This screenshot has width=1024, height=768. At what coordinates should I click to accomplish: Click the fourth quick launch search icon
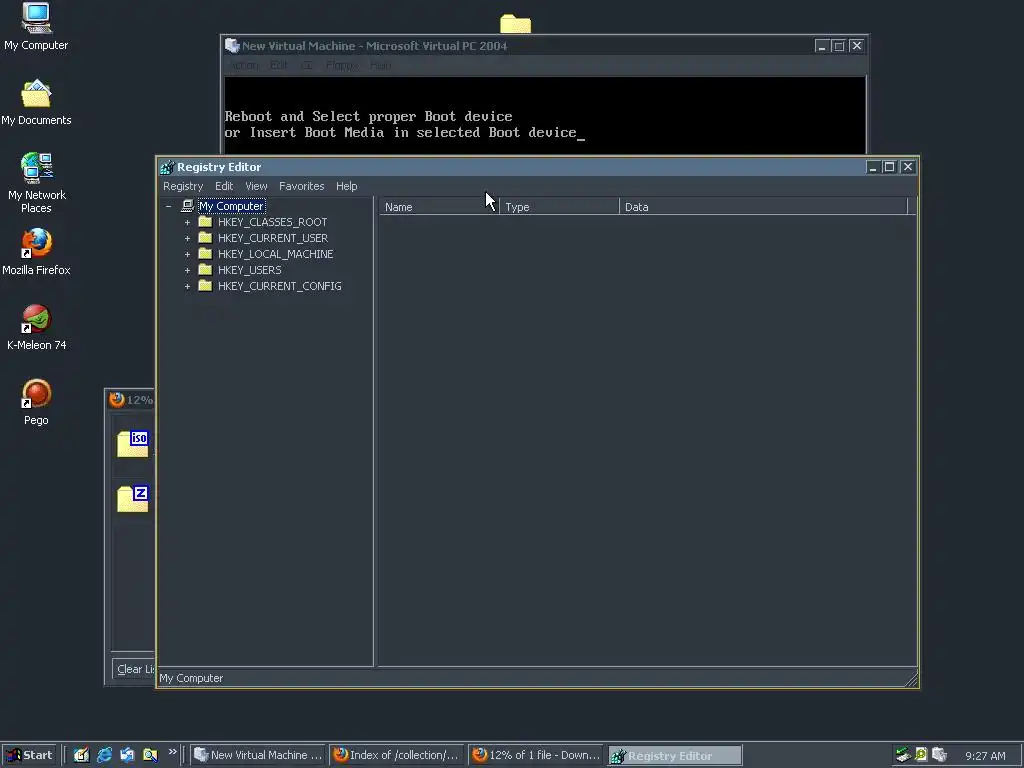click(x=150, y=755)
